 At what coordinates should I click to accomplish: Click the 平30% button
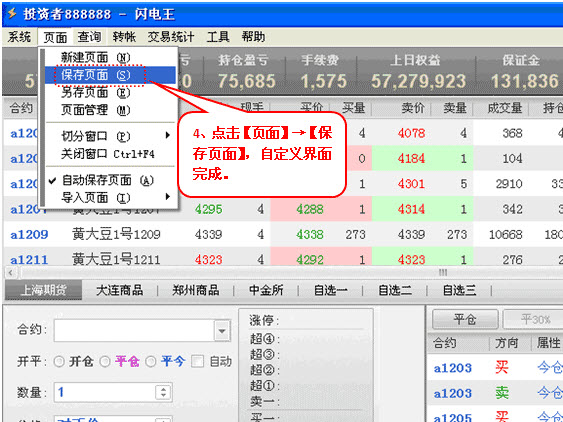coord(535,319)
